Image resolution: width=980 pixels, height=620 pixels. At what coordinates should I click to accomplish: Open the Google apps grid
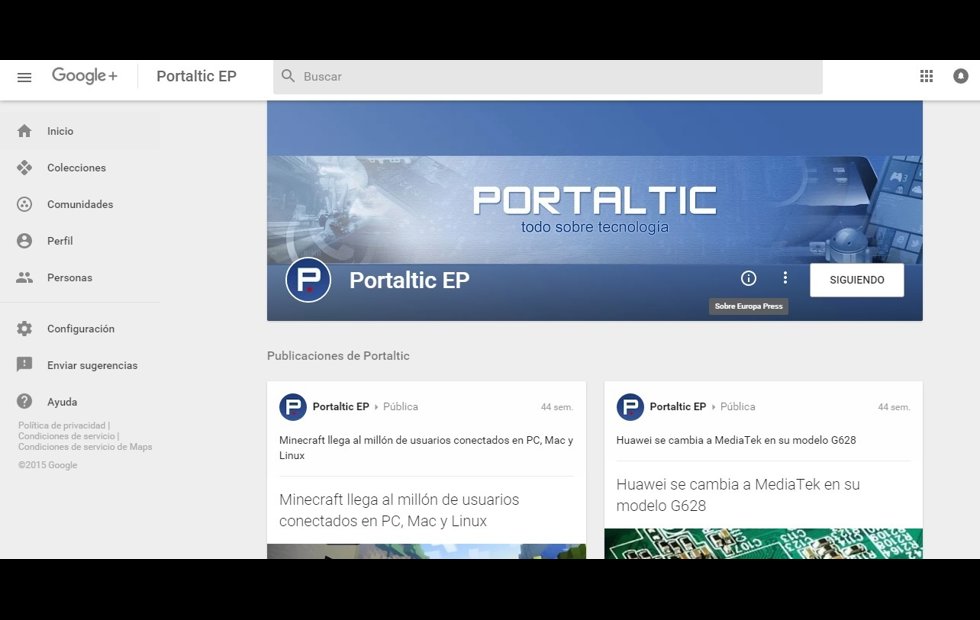point(926,76)
